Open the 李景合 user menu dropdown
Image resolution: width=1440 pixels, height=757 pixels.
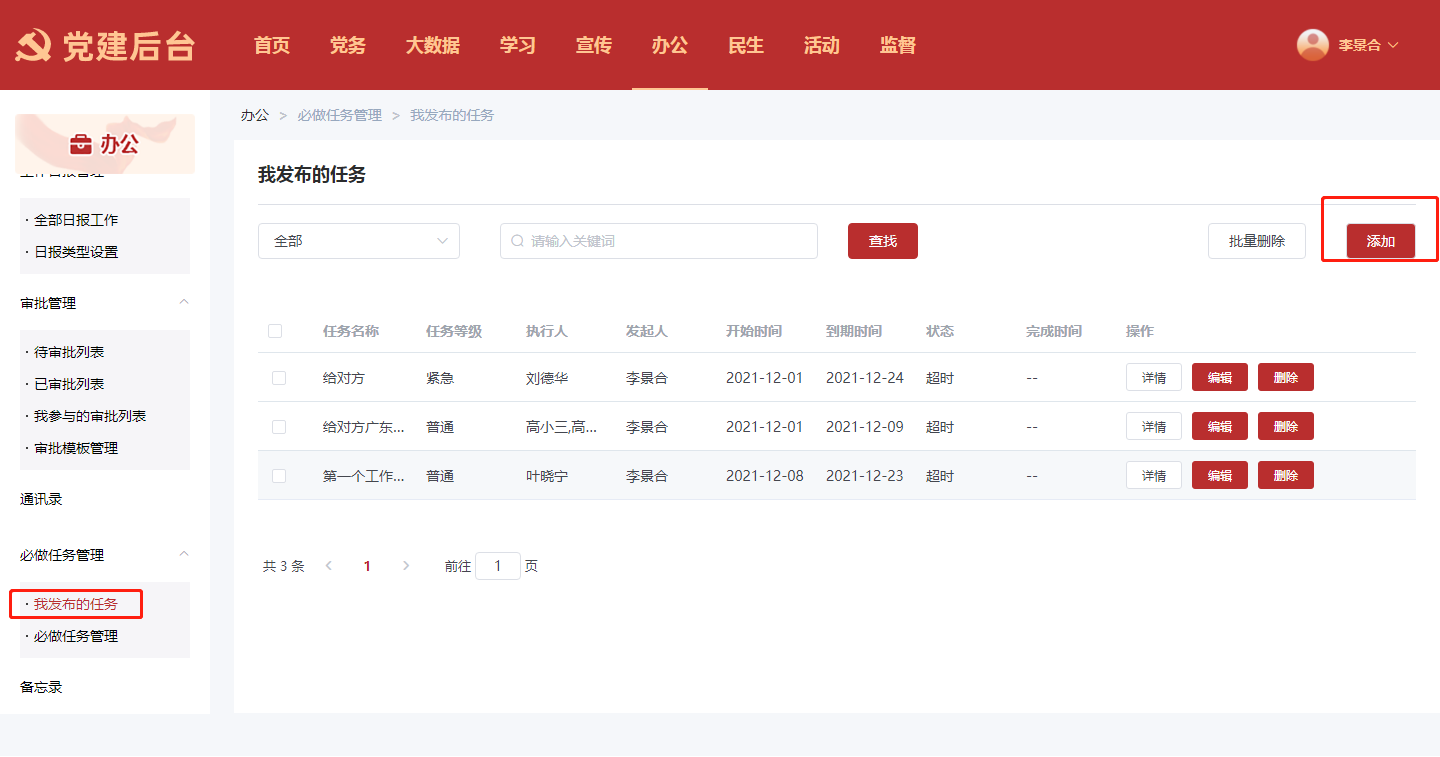(1367, 45)
